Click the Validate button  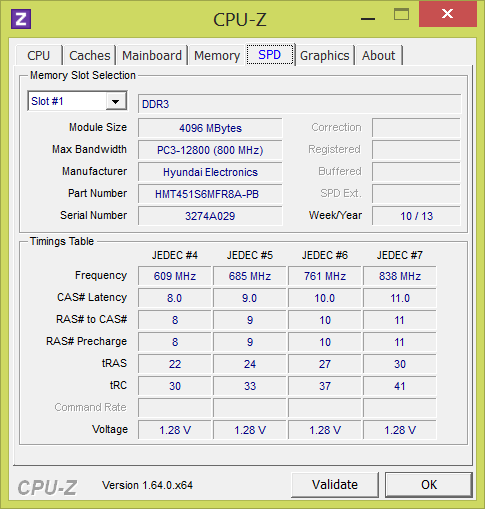(x=335, y=485)
